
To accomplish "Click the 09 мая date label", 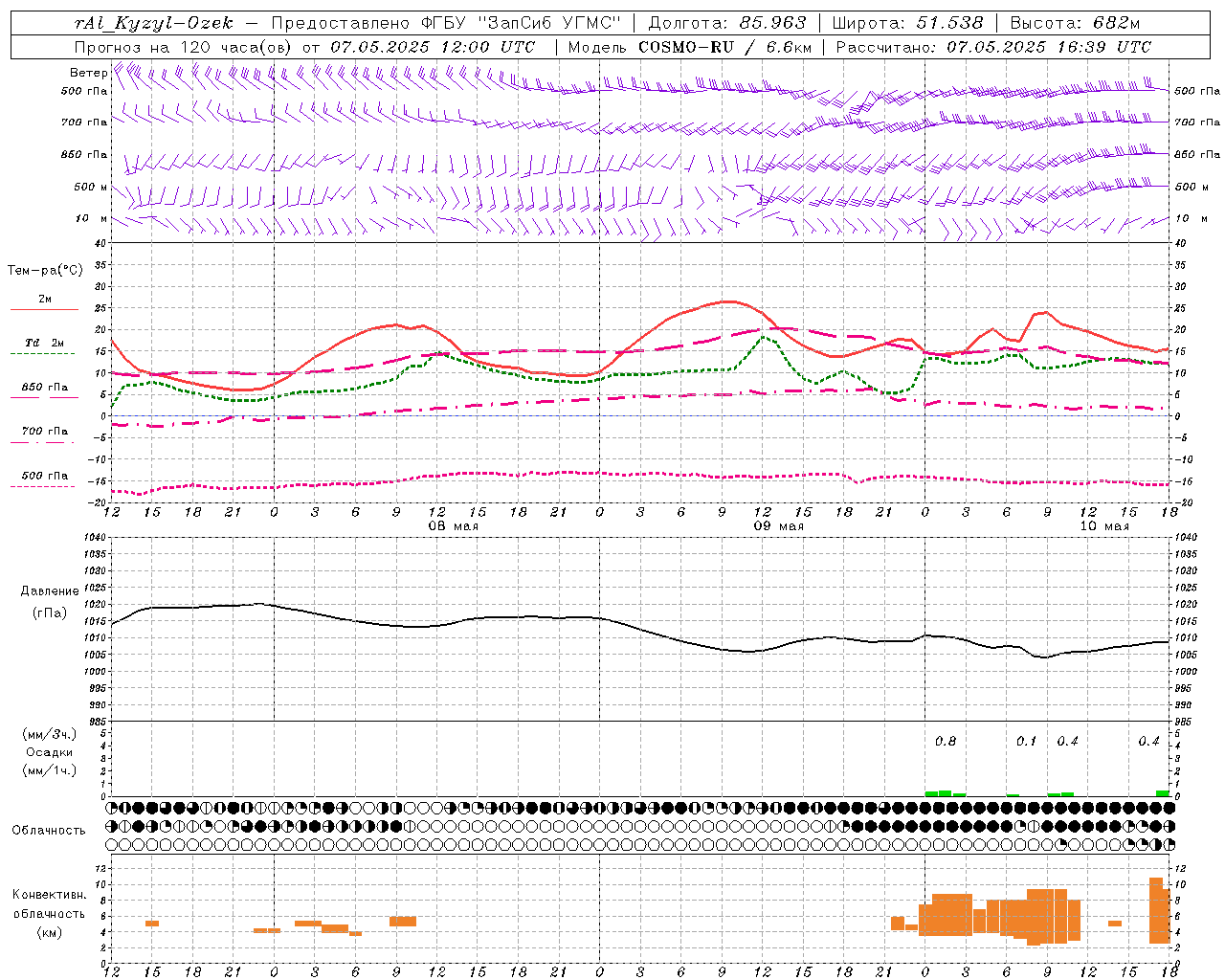I will point(779,526).
